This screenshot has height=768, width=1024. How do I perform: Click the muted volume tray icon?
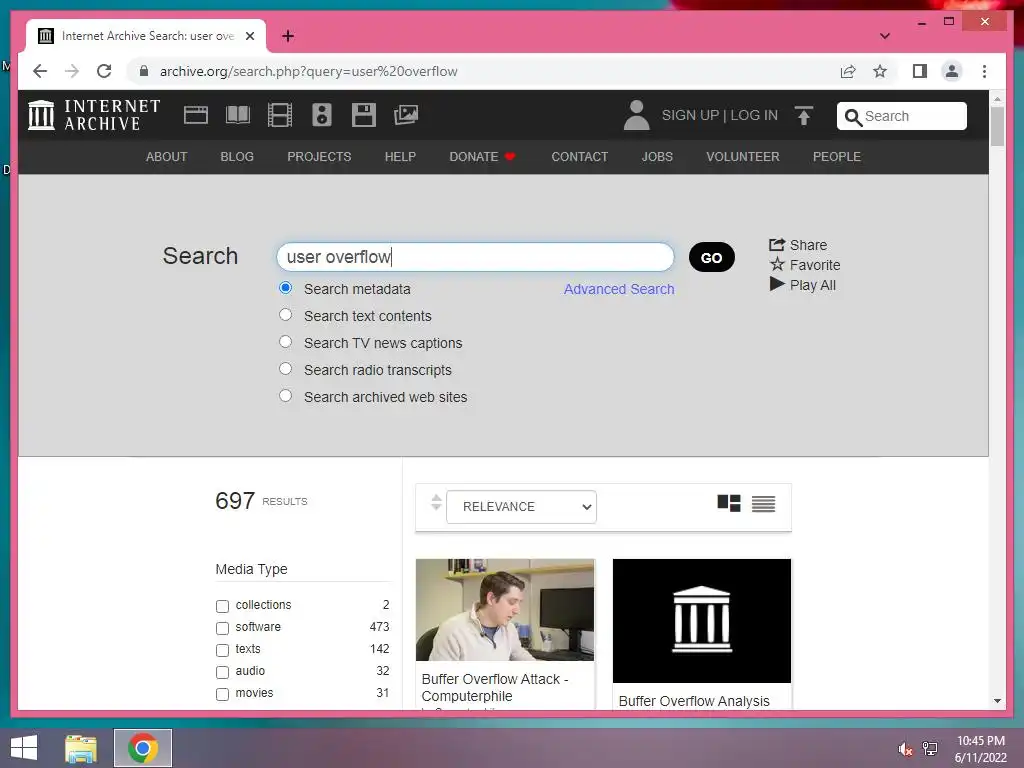tap(905, 749)
